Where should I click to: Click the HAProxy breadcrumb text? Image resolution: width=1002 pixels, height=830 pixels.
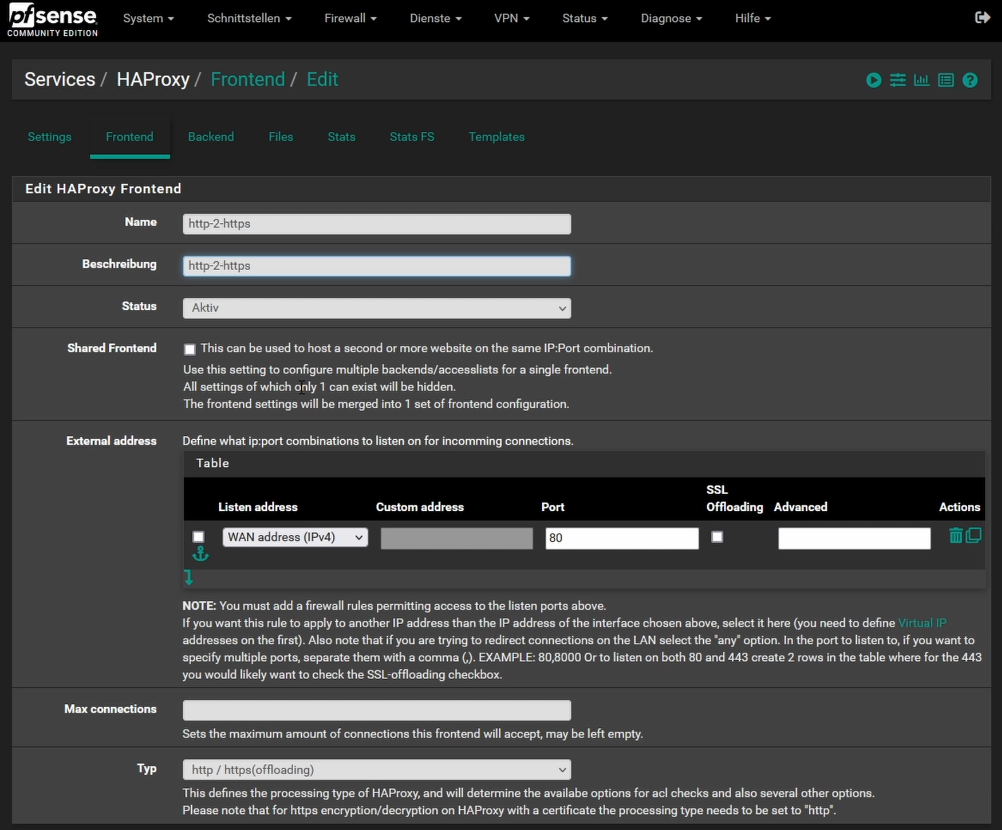pos(153,79)
